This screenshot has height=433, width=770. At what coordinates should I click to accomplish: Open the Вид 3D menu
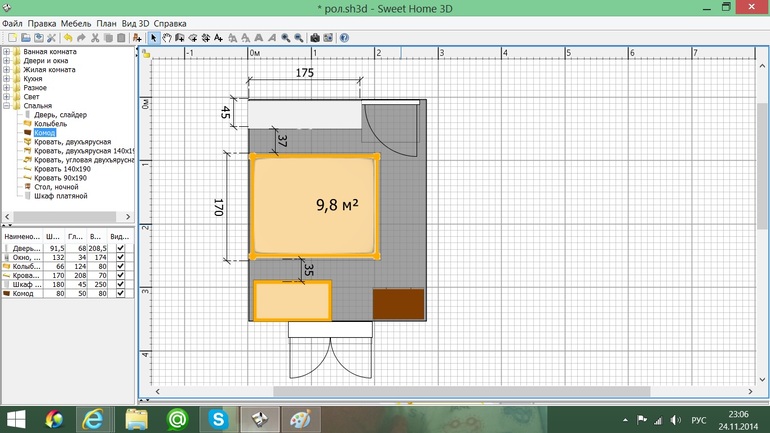135,24
